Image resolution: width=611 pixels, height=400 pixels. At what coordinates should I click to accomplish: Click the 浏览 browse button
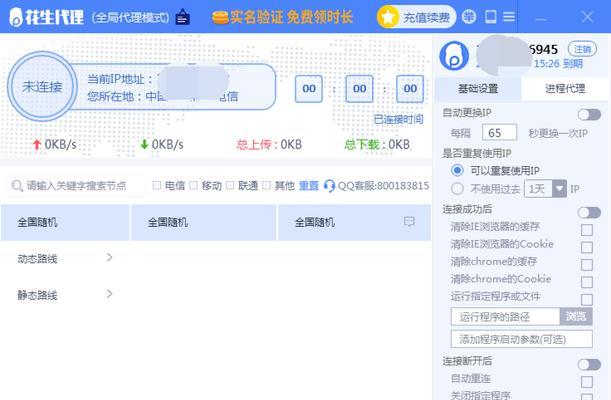tap(576, 317)
